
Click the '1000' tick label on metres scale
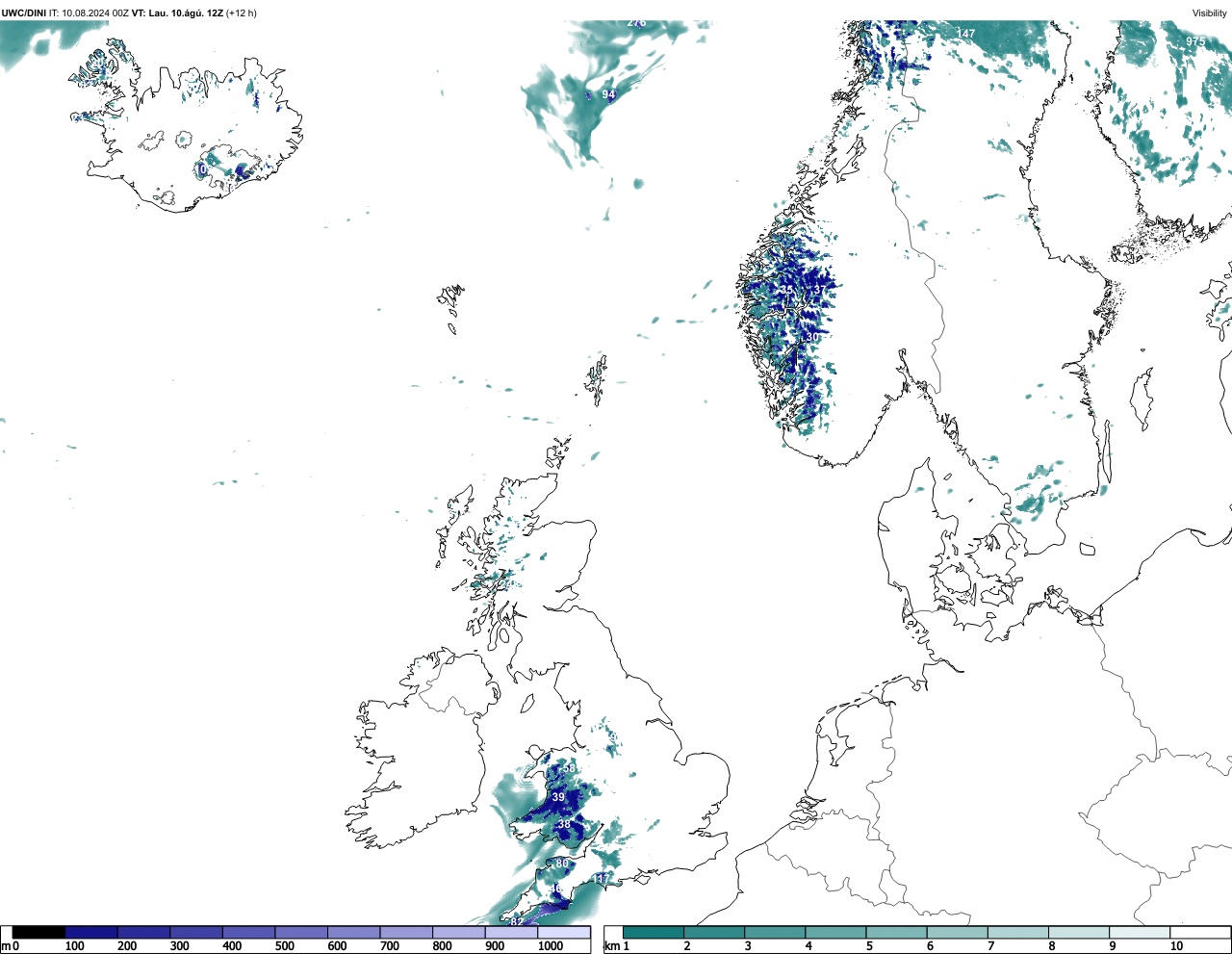coord(550,947)
